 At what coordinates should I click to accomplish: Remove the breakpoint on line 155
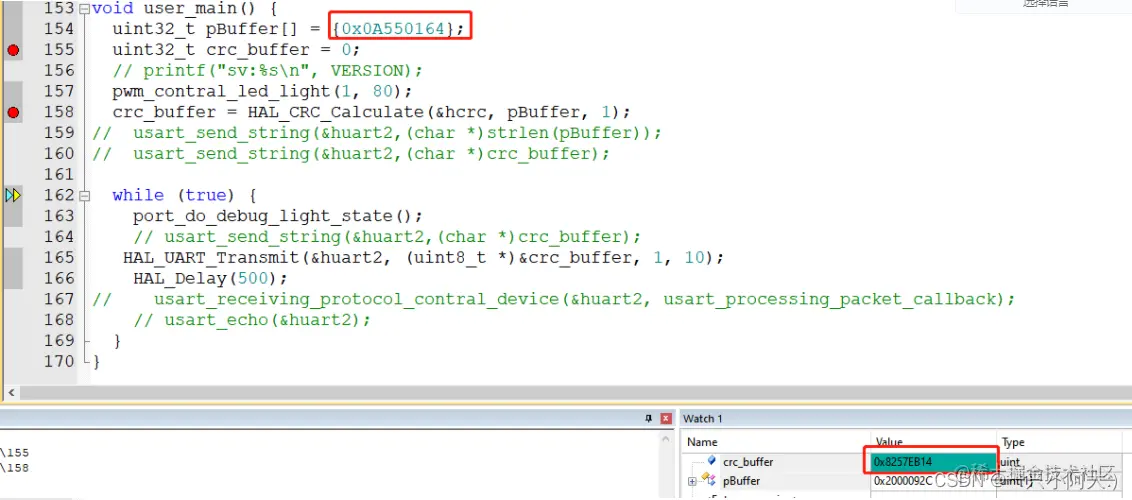[12, 50]
